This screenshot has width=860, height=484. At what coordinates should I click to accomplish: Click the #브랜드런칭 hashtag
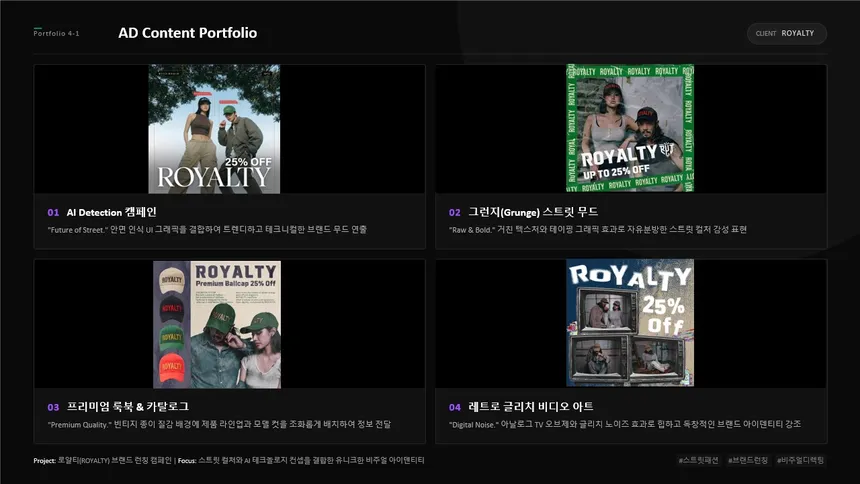[x=748, y=460]
